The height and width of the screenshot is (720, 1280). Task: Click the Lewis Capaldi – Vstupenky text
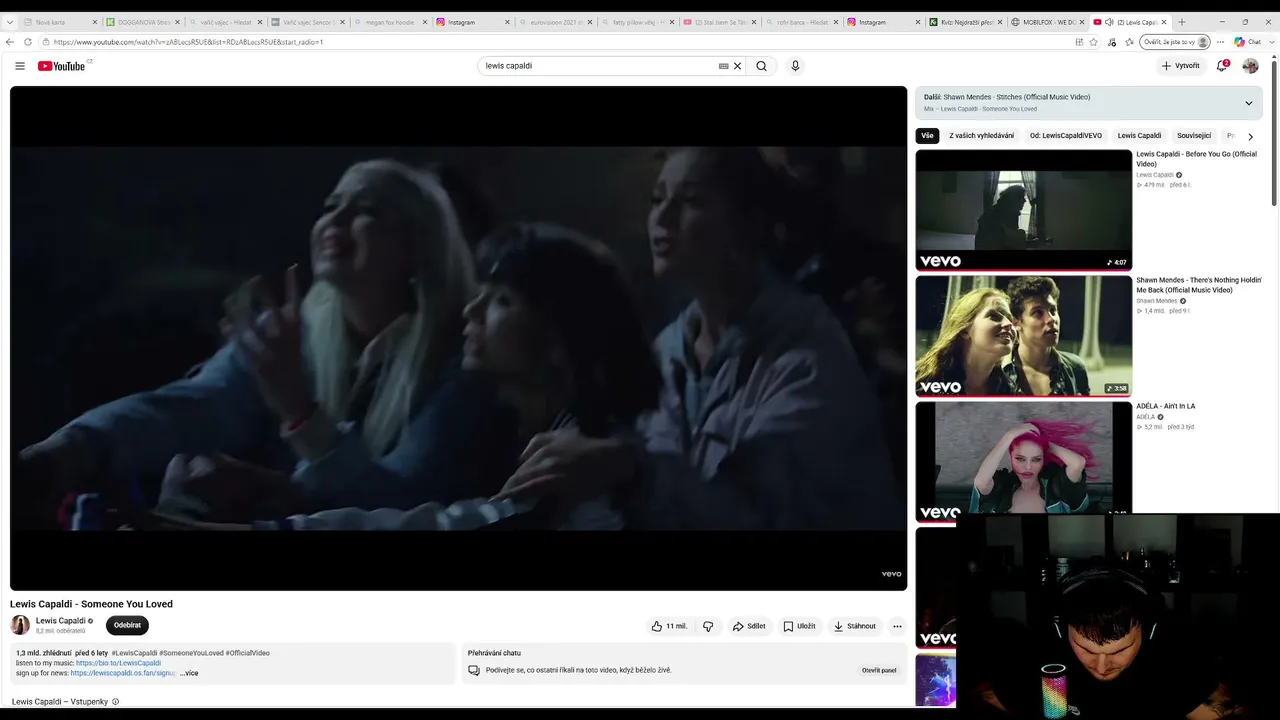point(59,702)
